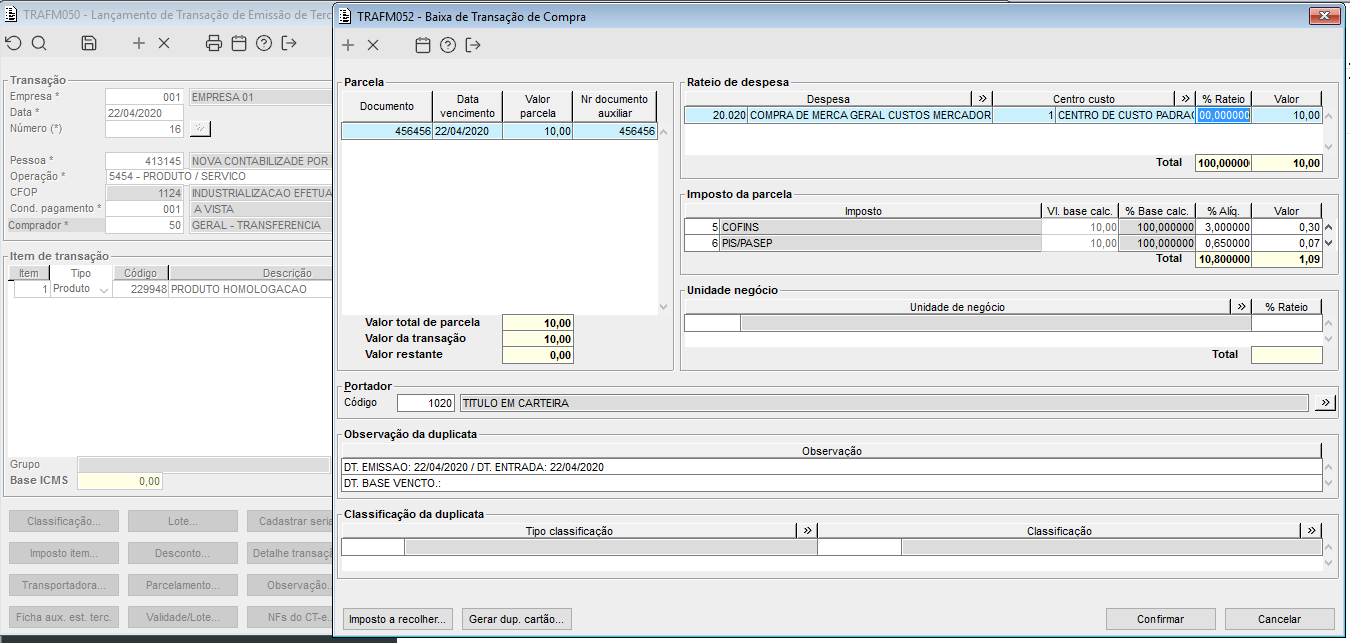
Task: Open the calendar icon in TRAFM052 toolbar
Action: 423,45
